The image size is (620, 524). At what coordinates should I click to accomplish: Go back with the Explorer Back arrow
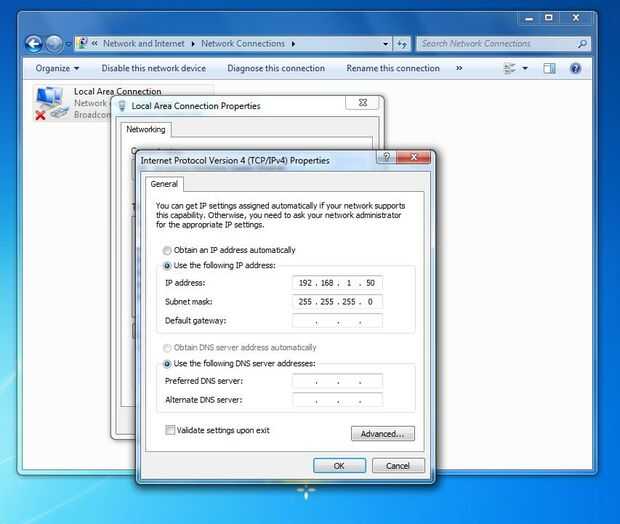click(x=34, y=44)
